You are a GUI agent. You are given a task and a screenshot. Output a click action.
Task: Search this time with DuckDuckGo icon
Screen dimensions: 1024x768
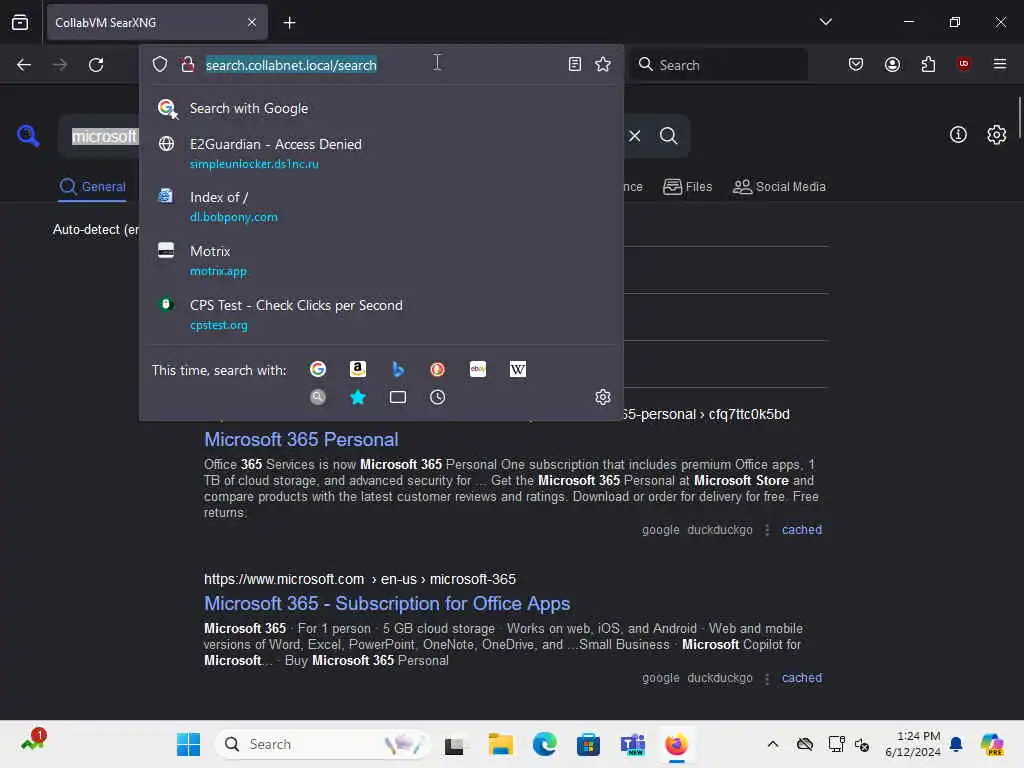[x=438, y=370]
